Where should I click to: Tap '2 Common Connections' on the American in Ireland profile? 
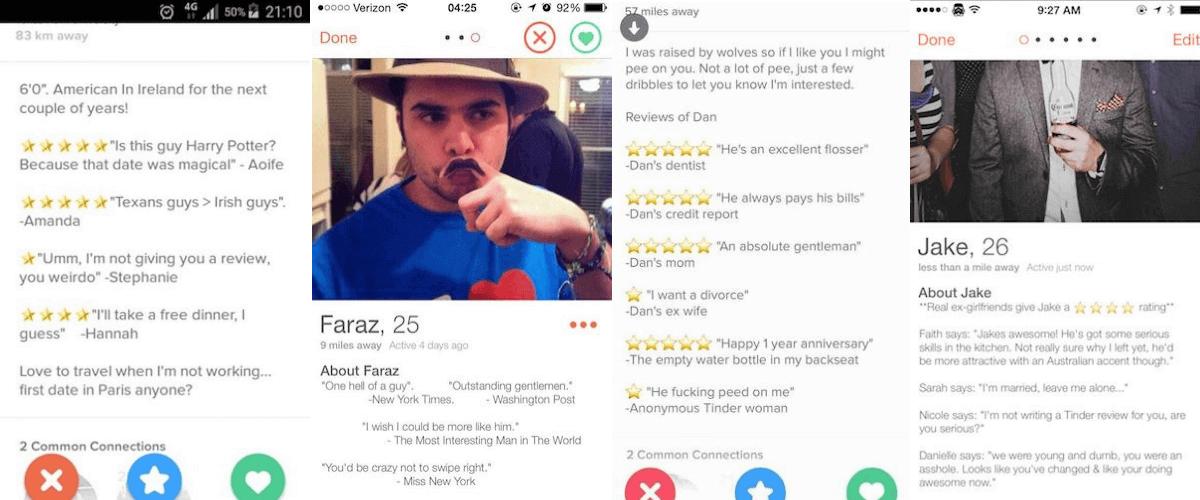pyautogui.click(x=92, y=446)
